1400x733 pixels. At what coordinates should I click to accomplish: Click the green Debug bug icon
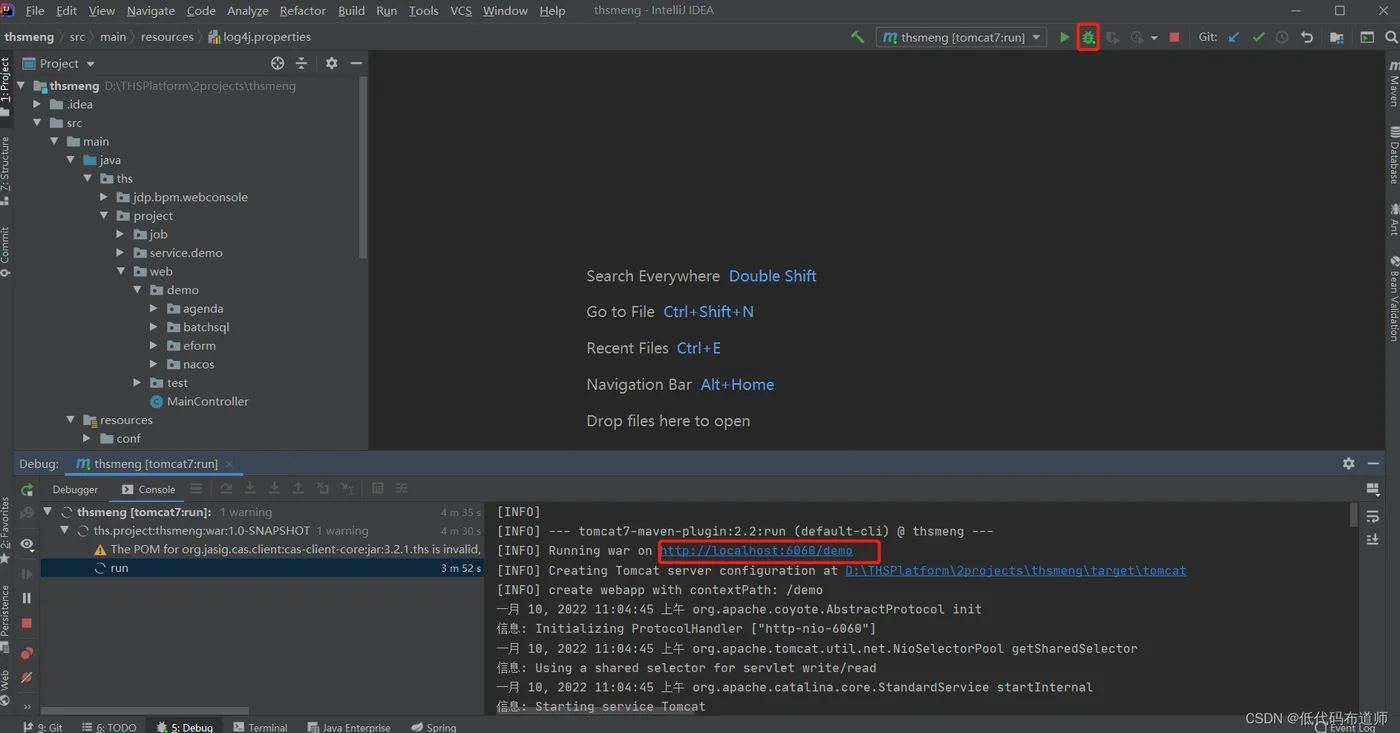coord(1088,38)
